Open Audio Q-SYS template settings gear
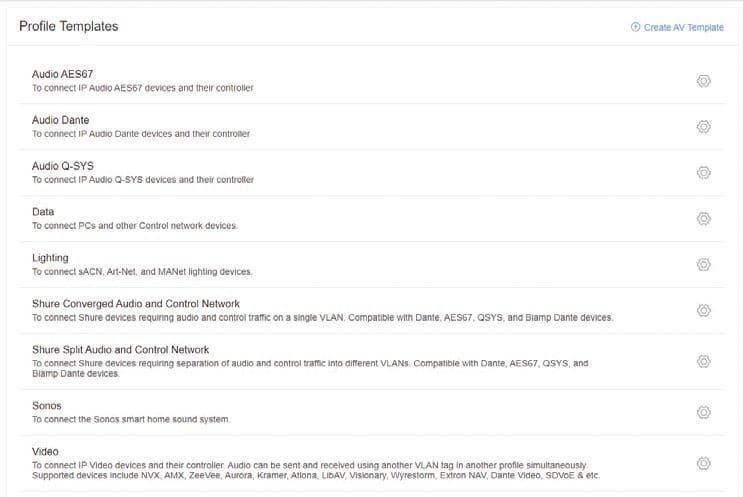 coord(703,173)
